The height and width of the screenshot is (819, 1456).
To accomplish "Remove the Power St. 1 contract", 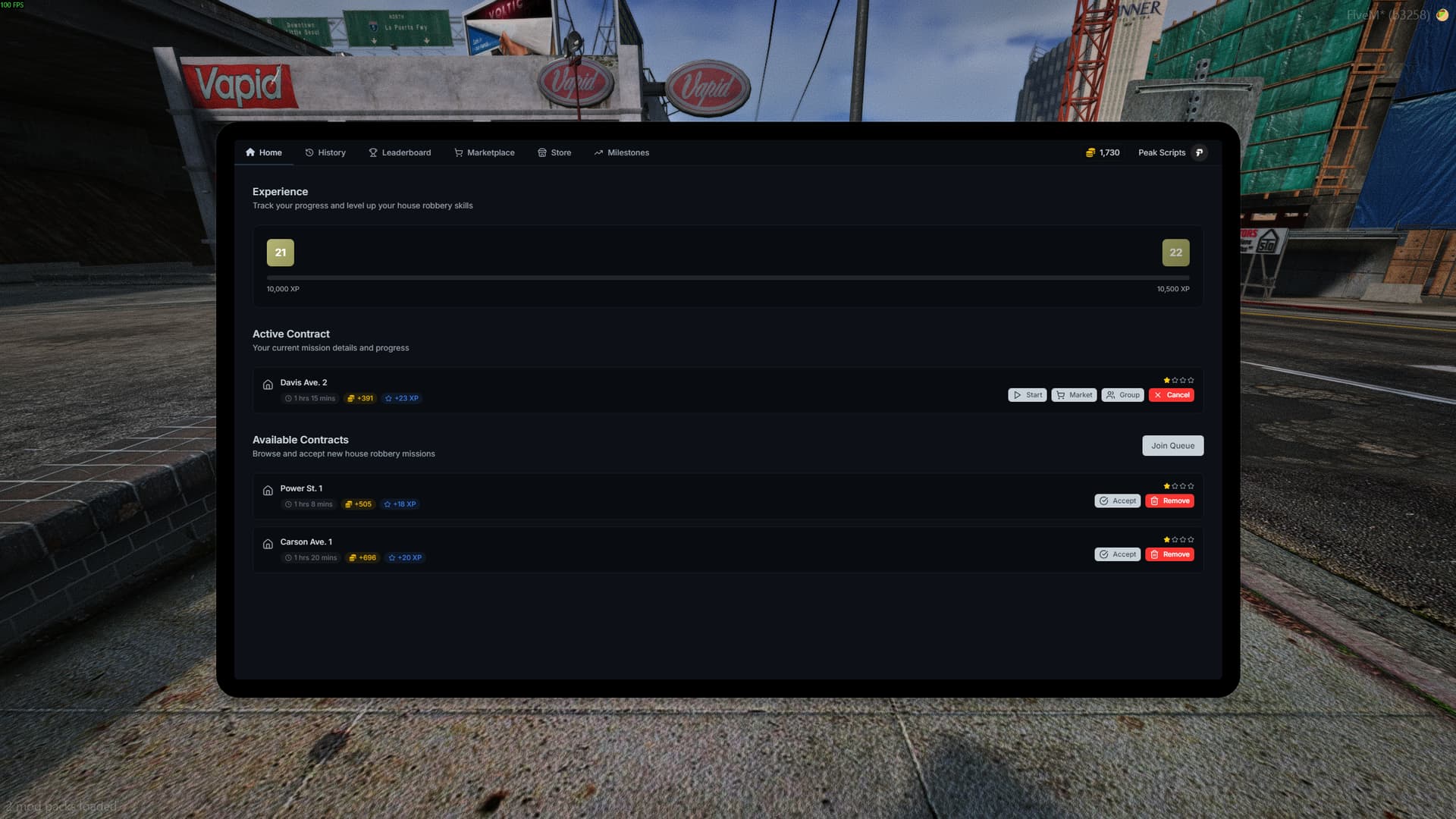I will click(1169, 501).
